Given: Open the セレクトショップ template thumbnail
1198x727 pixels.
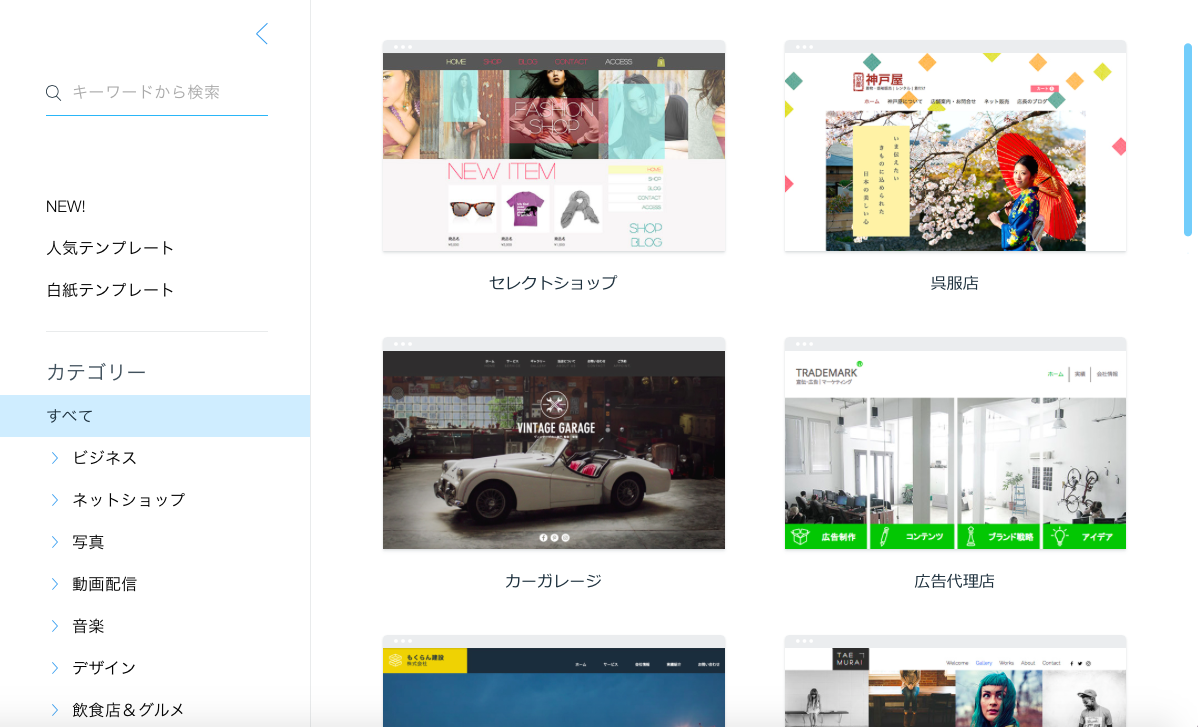Looking at the screenshot, I should click(x=554, y=146).
